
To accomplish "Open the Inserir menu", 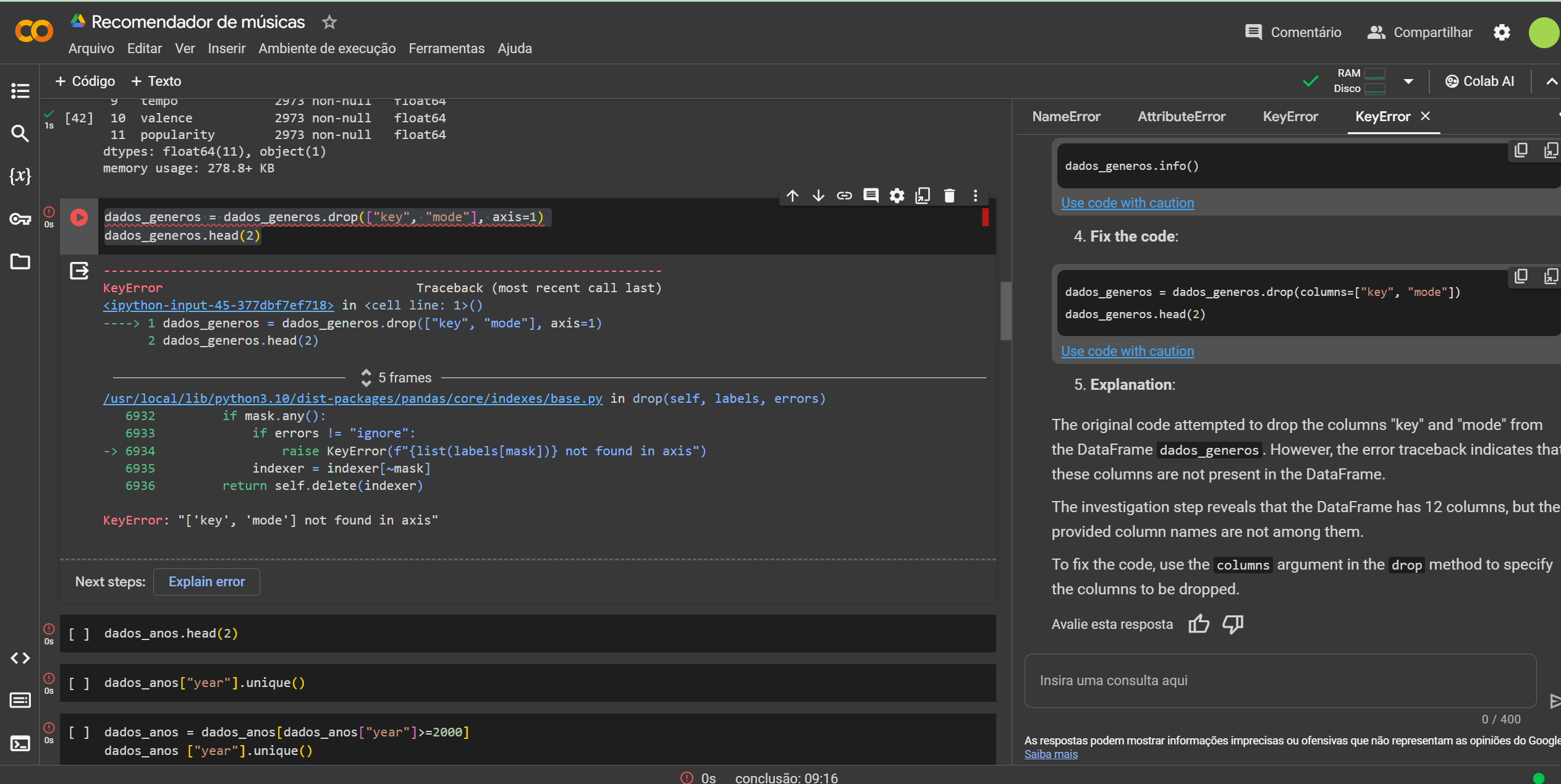I will click(226, 48).
